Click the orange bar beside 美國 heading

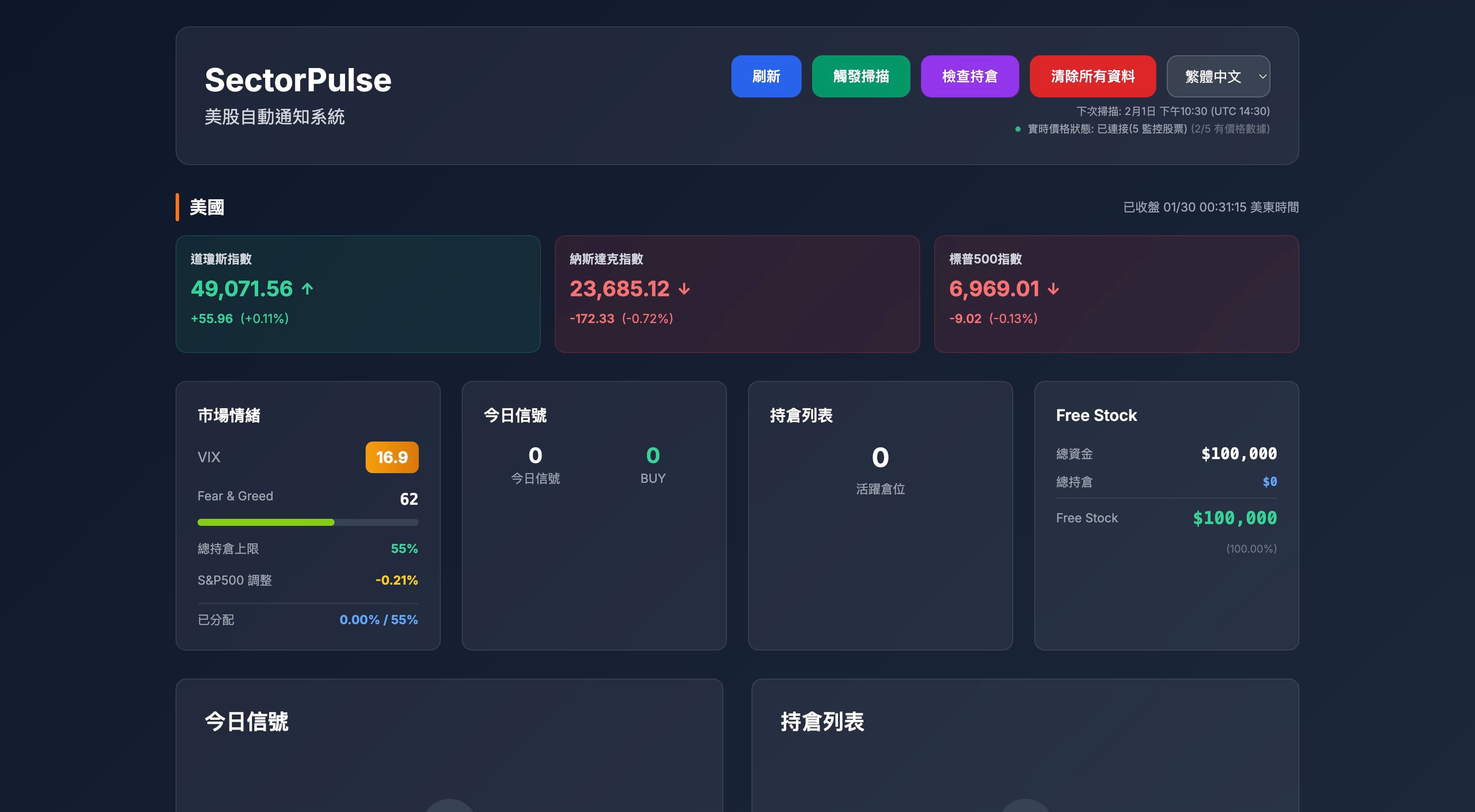coord(177,207)
